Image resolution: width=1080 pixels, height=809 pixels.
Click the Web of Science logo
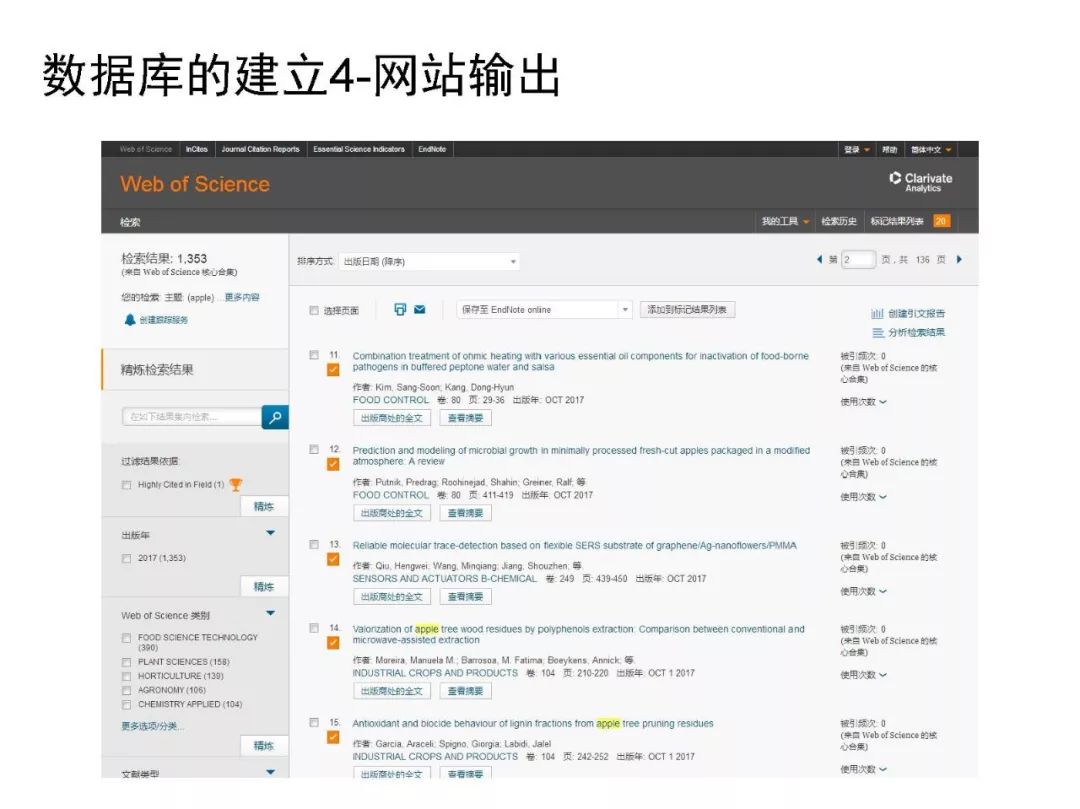click(195, 184)
